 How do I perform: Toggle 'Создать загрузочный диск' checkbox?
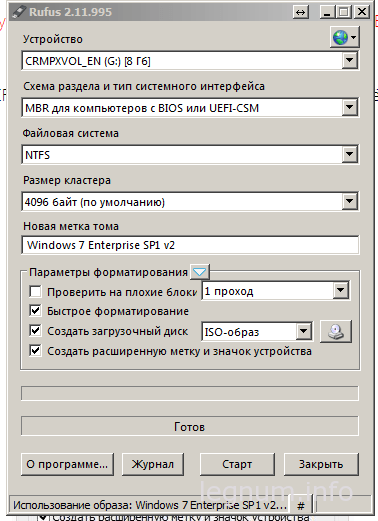[x=35, y=331]
